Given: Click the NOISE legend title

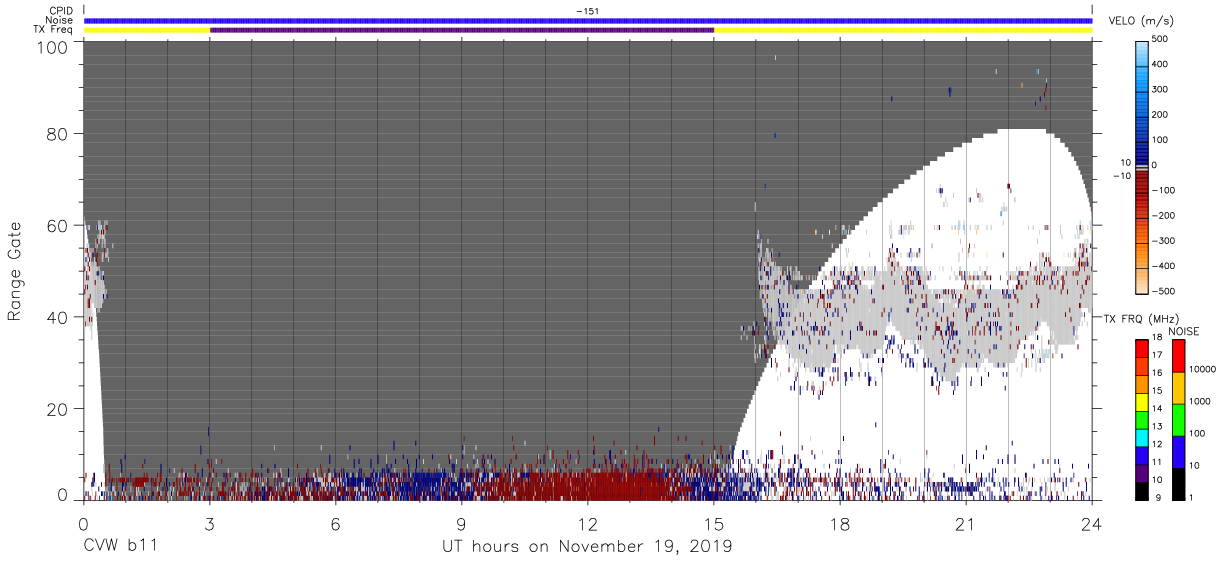Looking at the screenshot, I should coord(1183,331).
